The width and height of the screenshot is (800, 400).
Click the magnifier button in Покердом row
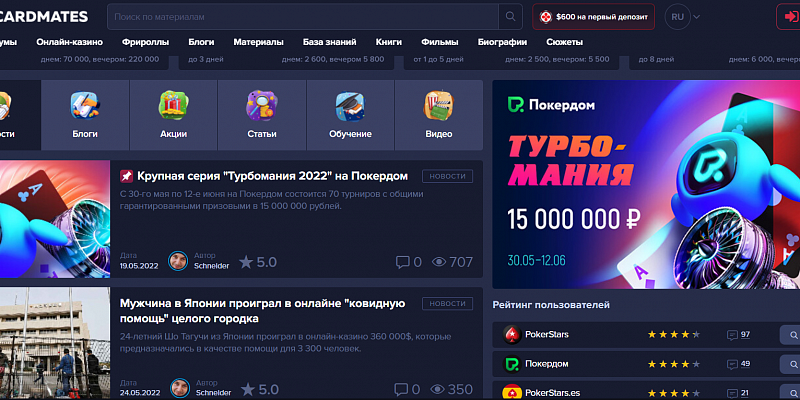point(791,364)
